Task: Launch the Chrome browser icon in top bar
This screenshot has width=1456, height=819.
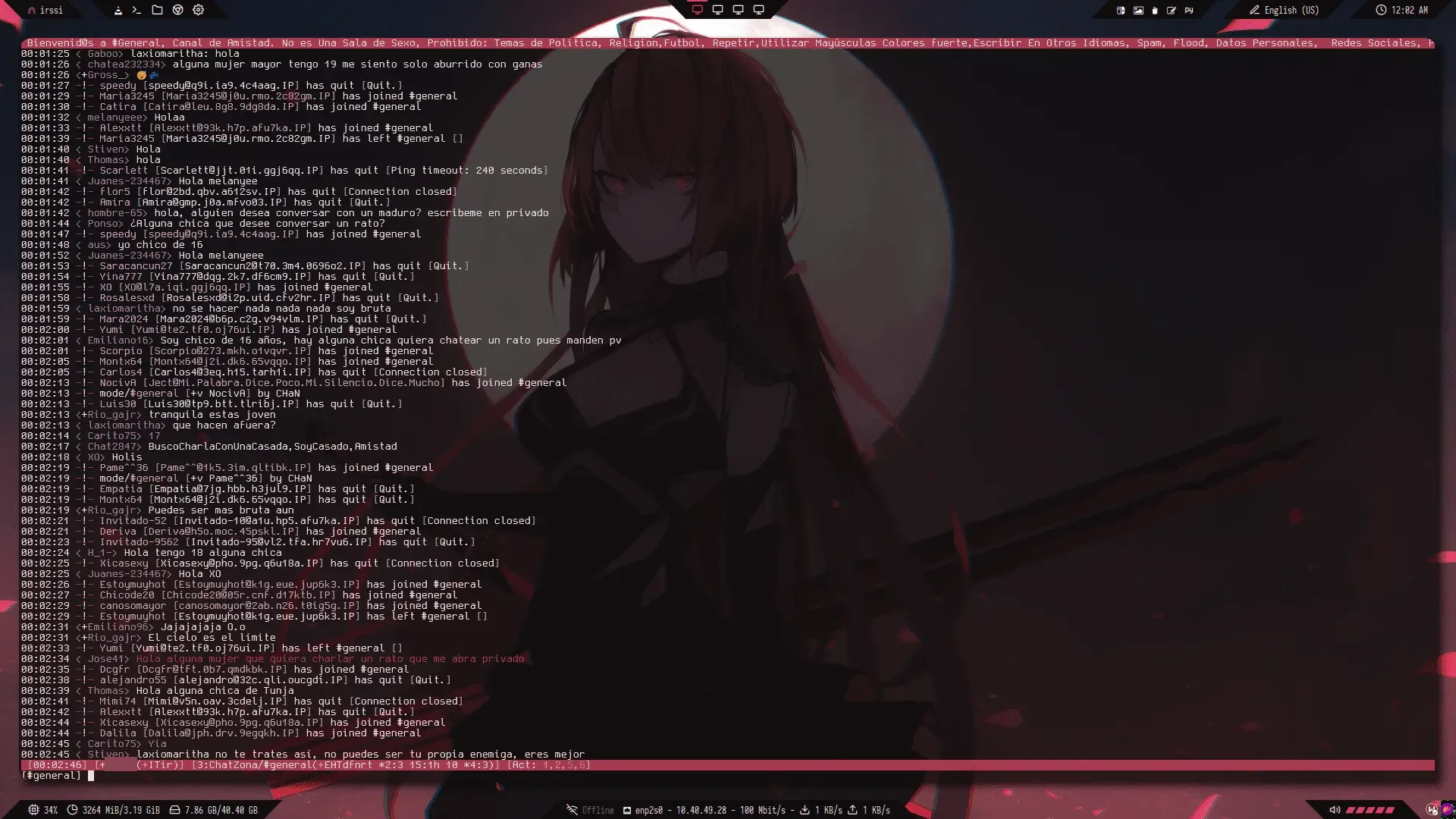Action: point(177,10)
